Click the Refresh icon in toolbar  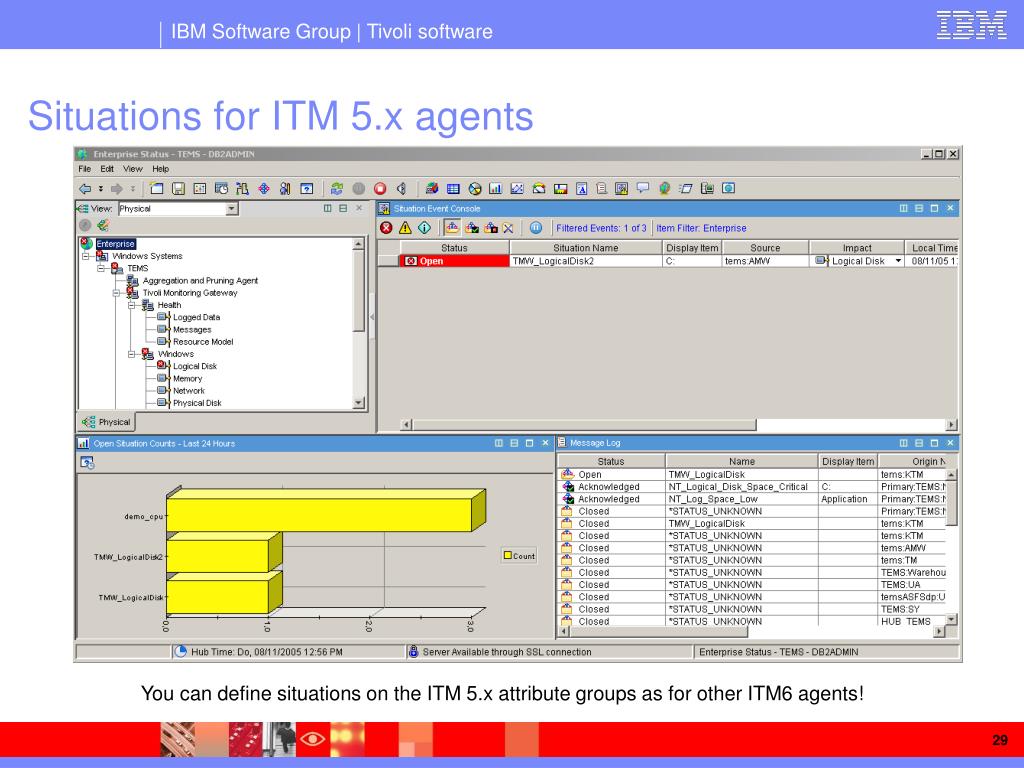[337, 189]
